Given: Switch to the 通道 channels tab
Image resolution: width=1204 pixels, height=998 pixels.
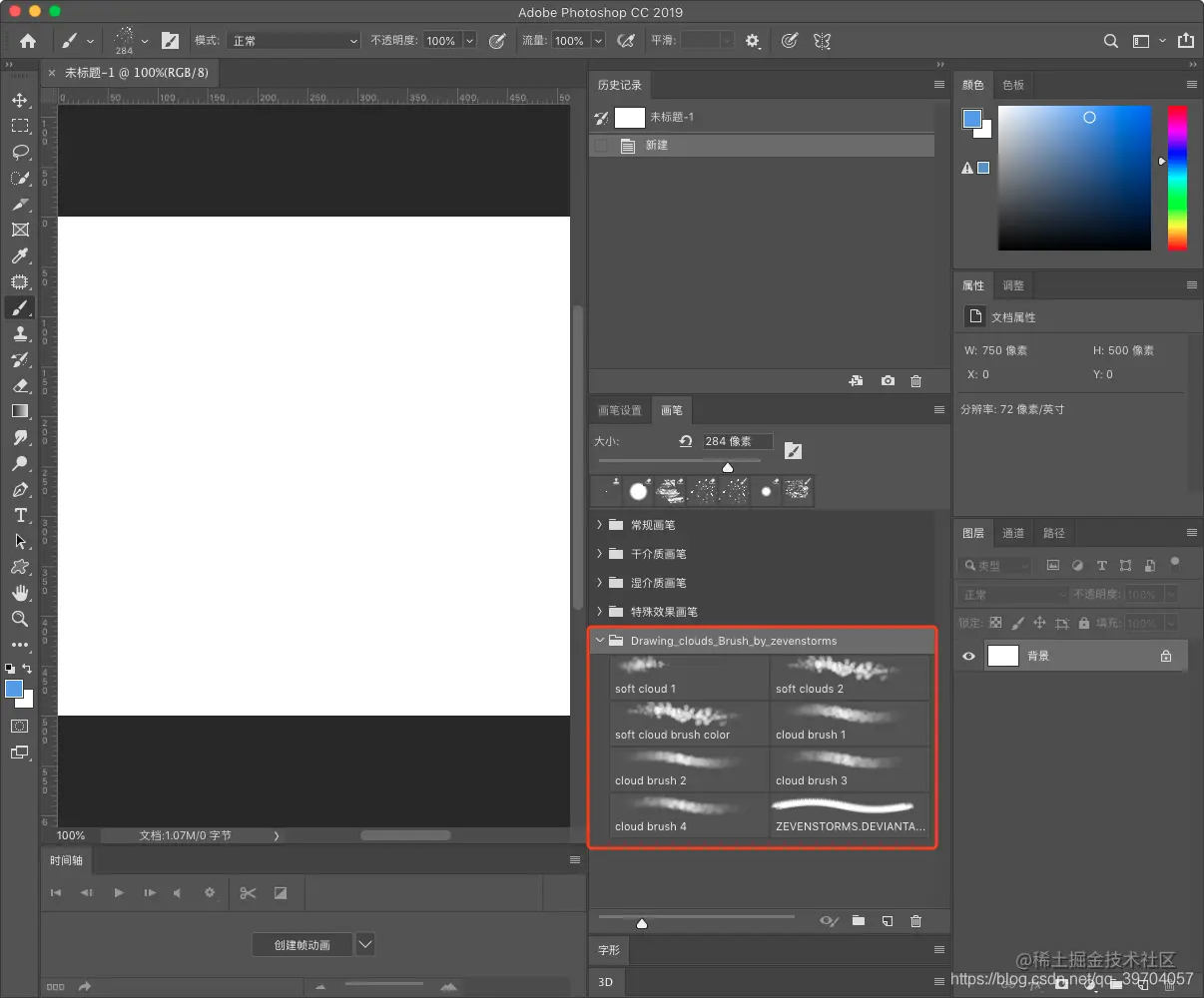Looking at the screenshot, I should 1013,533.
